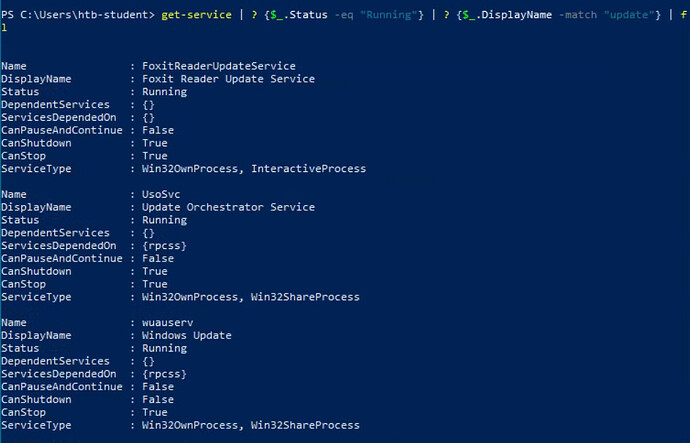Viewport: 690px width, 443px height.
Task: Click CanPauseAndContinue label of FoxitReaderUpdateService
Action: tap(62, 130)
